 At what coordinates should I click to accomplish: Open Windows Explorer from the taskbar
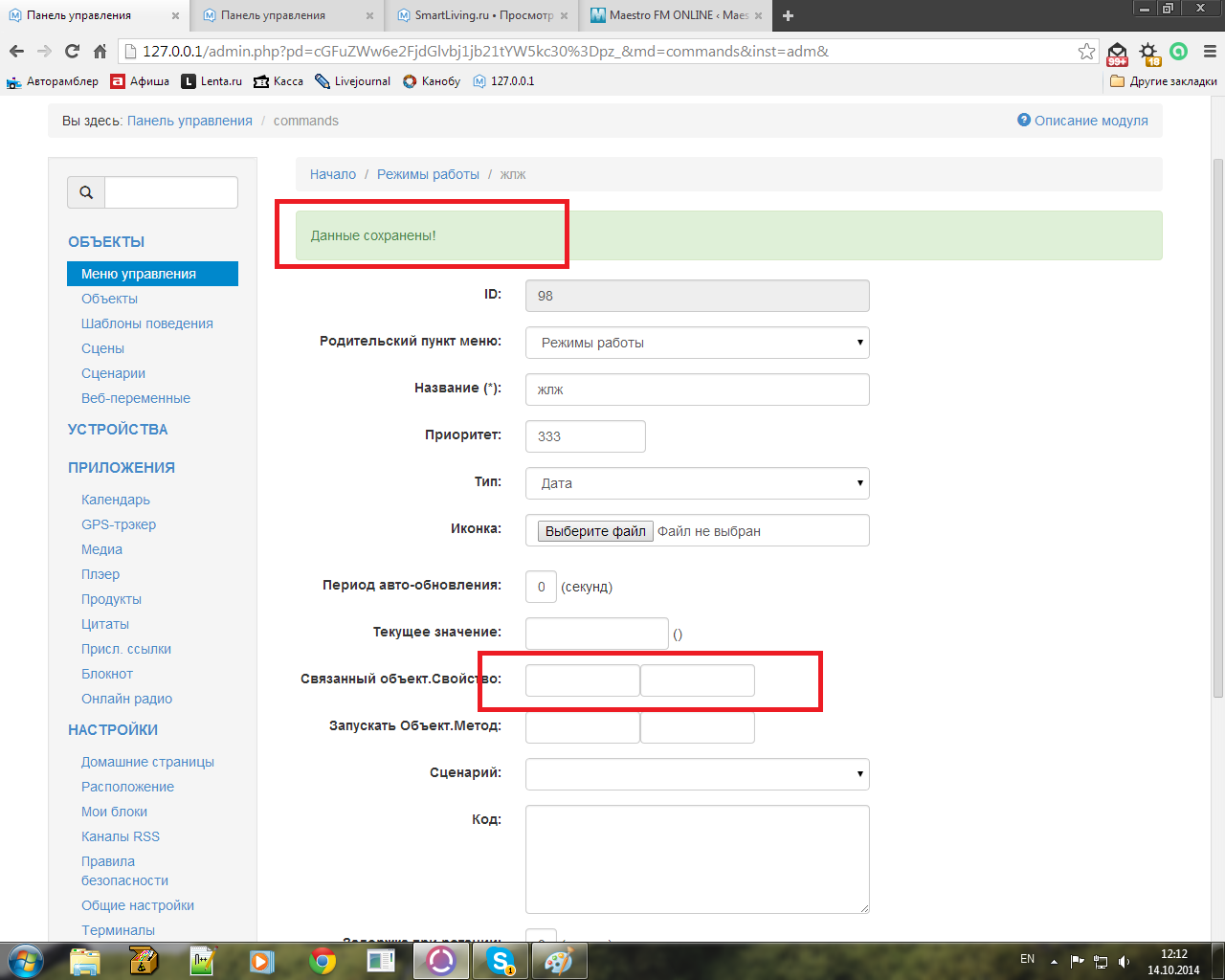point(85,961)
